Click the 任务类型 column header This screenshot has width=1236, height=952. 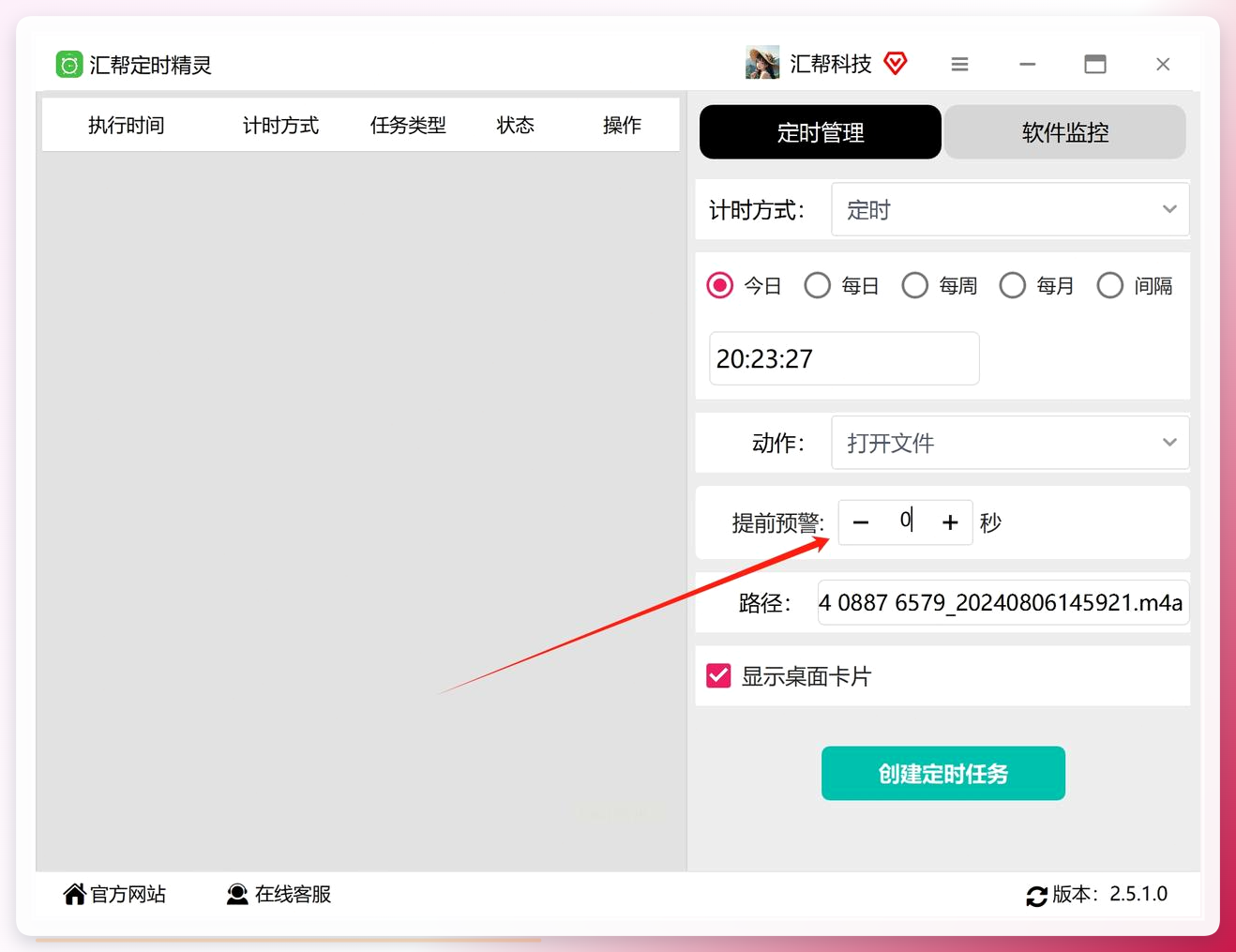coord(408,125)
